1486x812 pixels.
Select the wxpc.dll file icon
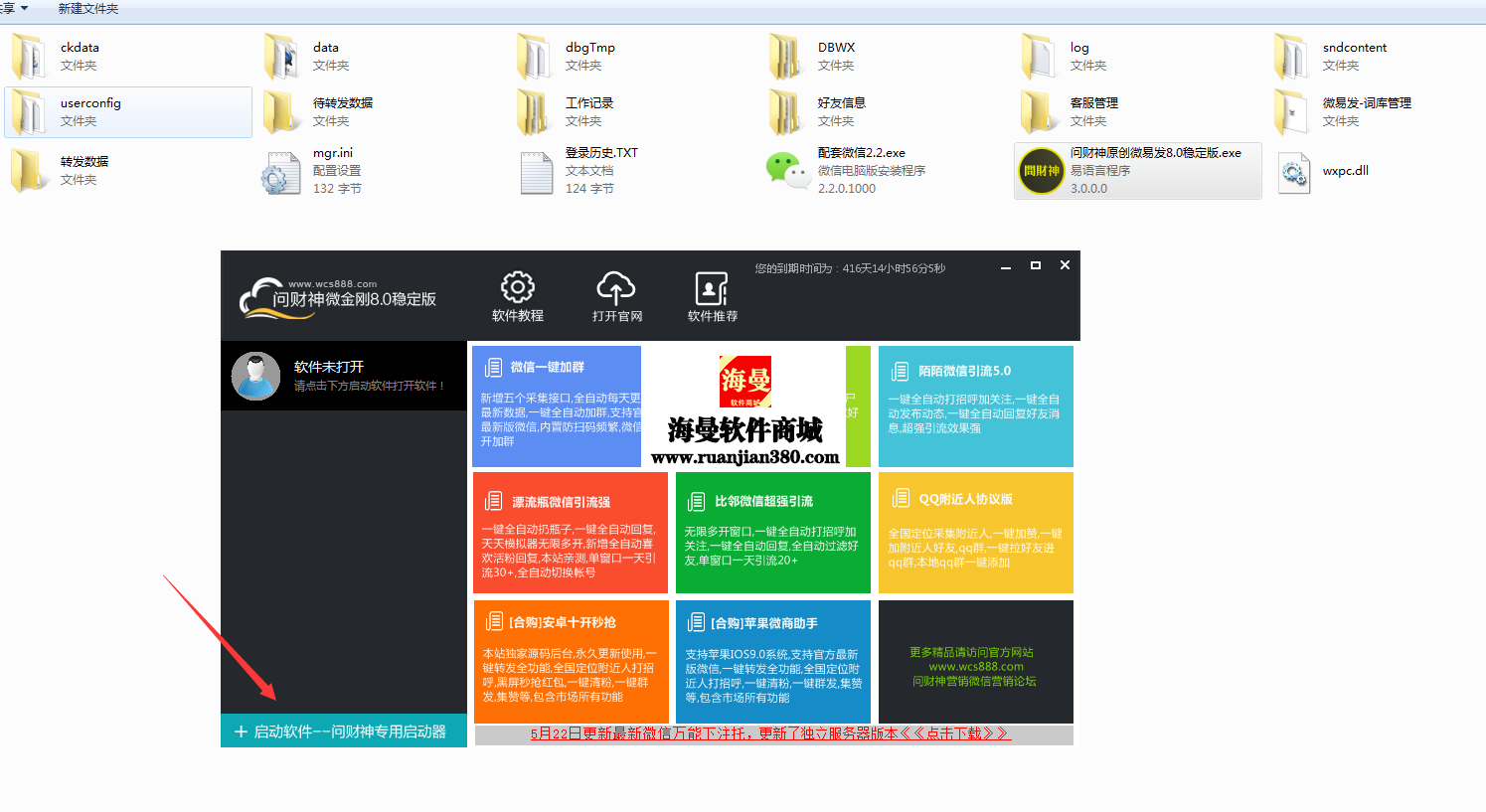coord(1293,173)
